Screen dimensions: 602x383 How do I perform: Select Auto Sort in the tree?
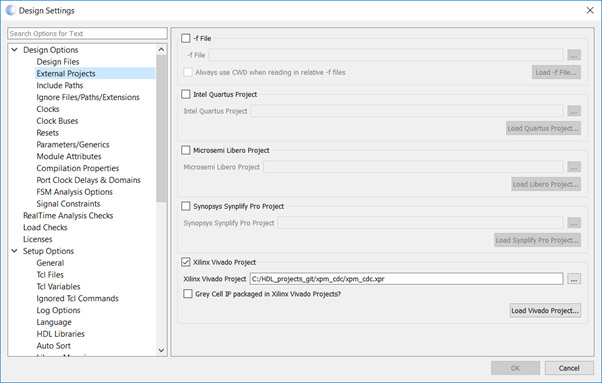[x=54, y=346]
